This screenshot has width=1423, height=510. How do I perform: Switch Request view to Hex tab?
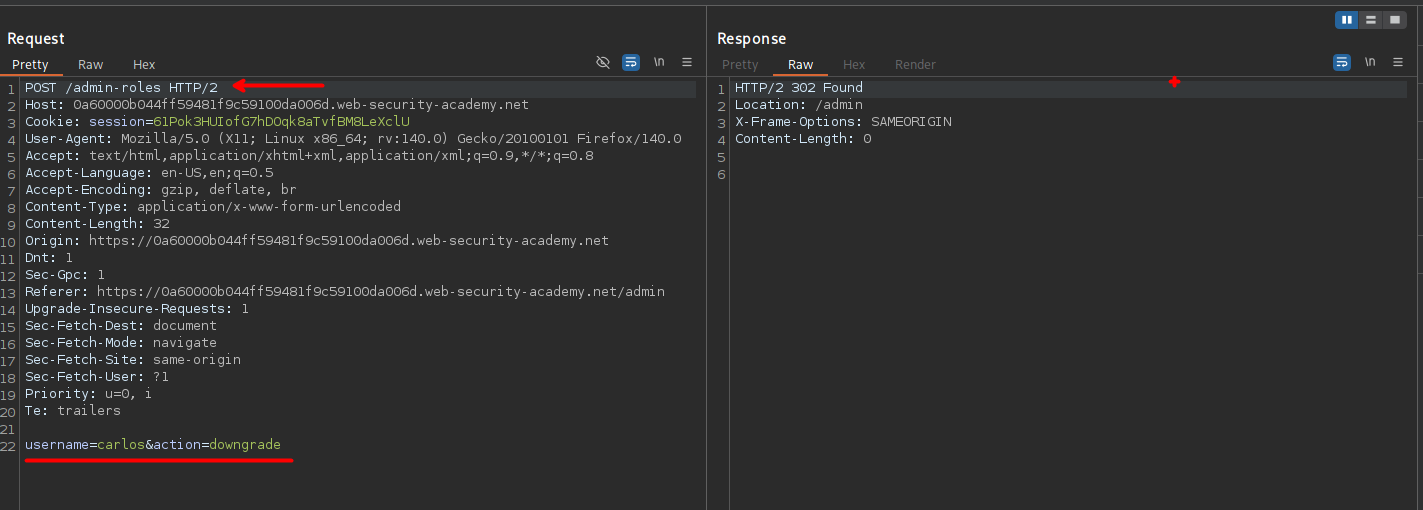click(x=144, y=64)
